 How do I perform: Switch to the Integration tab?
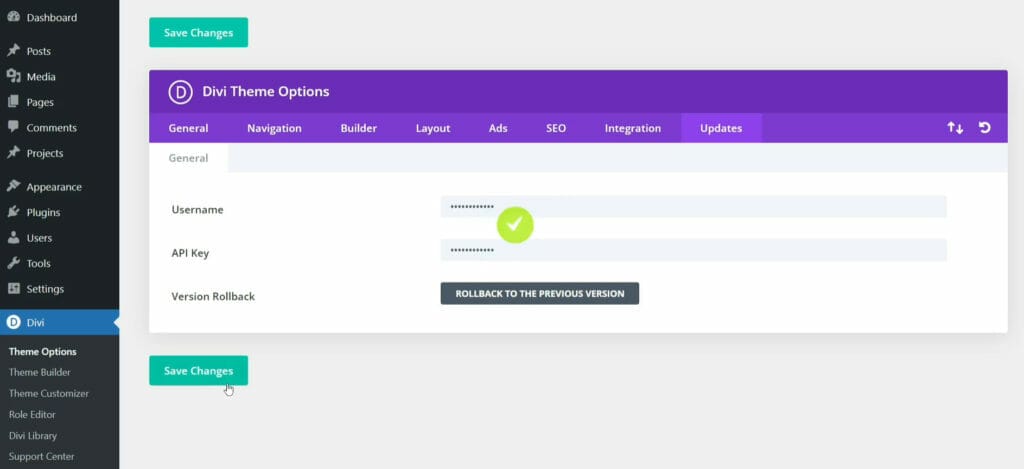633,128
